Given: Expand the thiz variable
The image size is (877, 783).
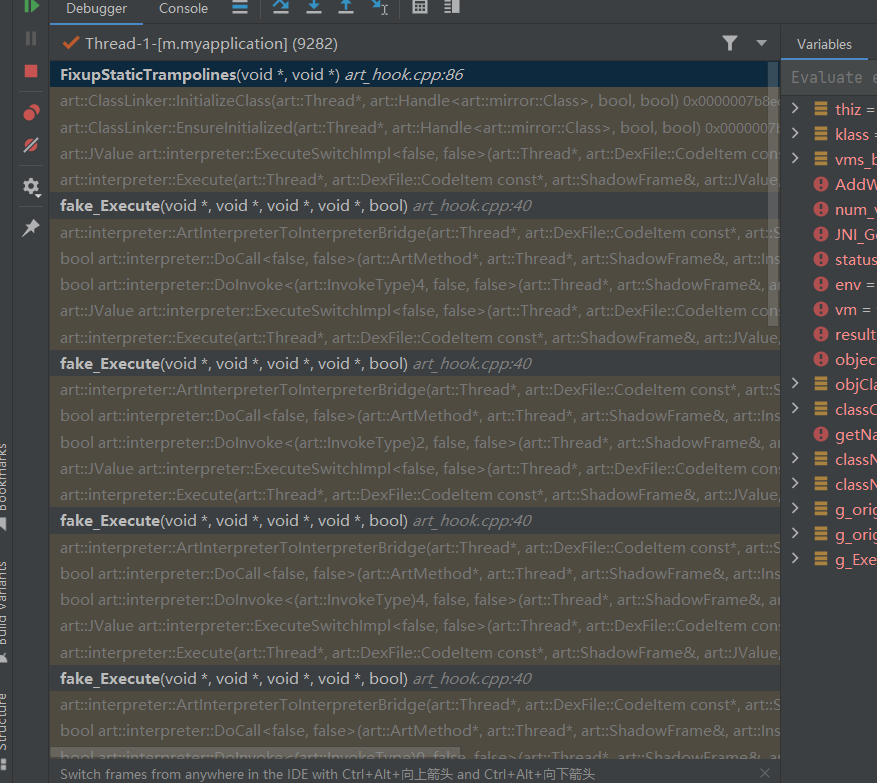Looking at the screenshot, I should 795,108.
